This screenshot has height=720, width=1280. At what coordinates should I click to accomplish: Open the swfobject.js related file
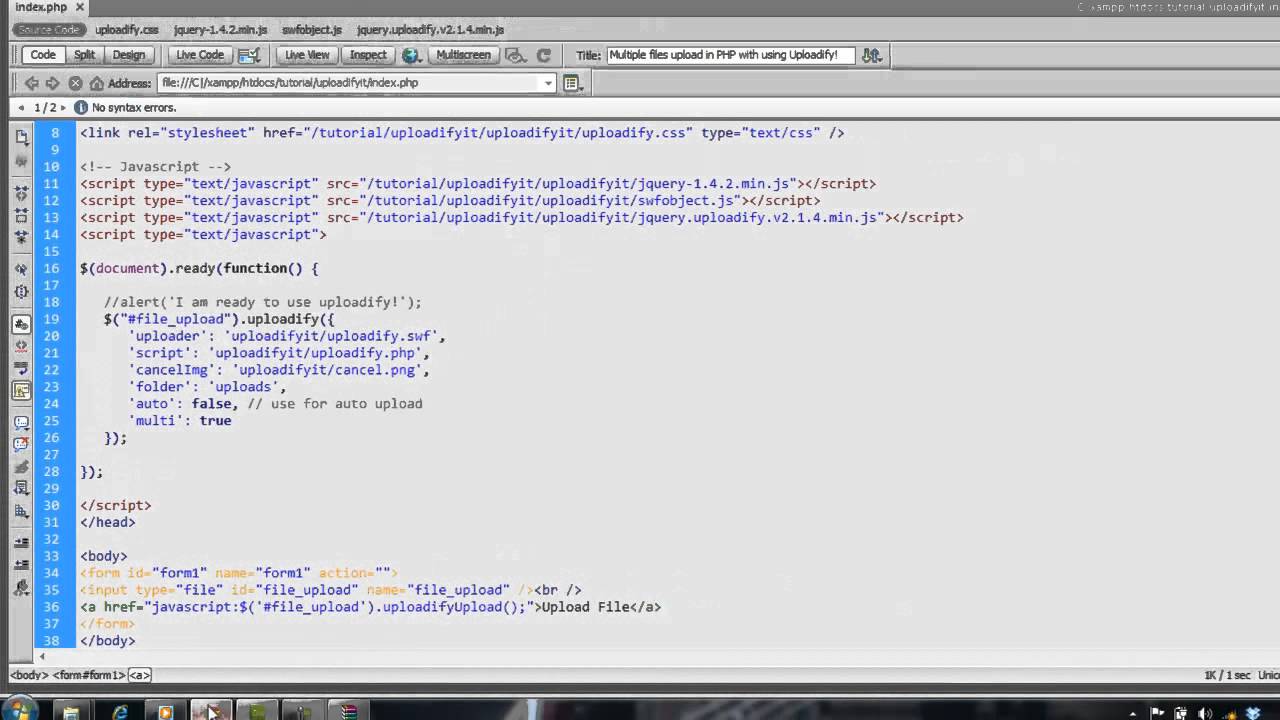(x=312, y=30)
